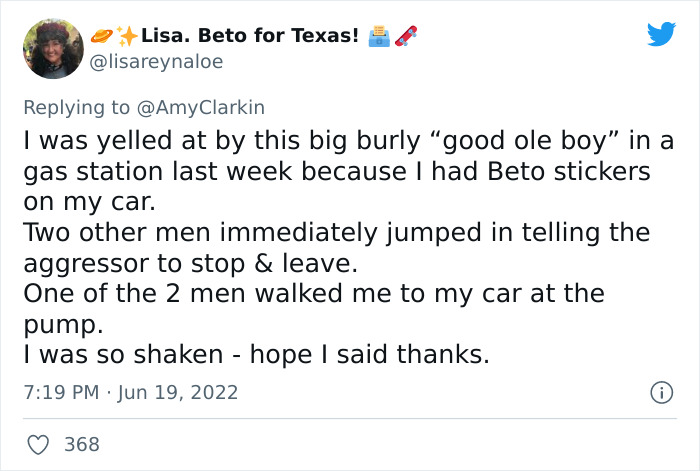
Task: Click the sparkles emoji before the name
Action: tap(127, 36)
